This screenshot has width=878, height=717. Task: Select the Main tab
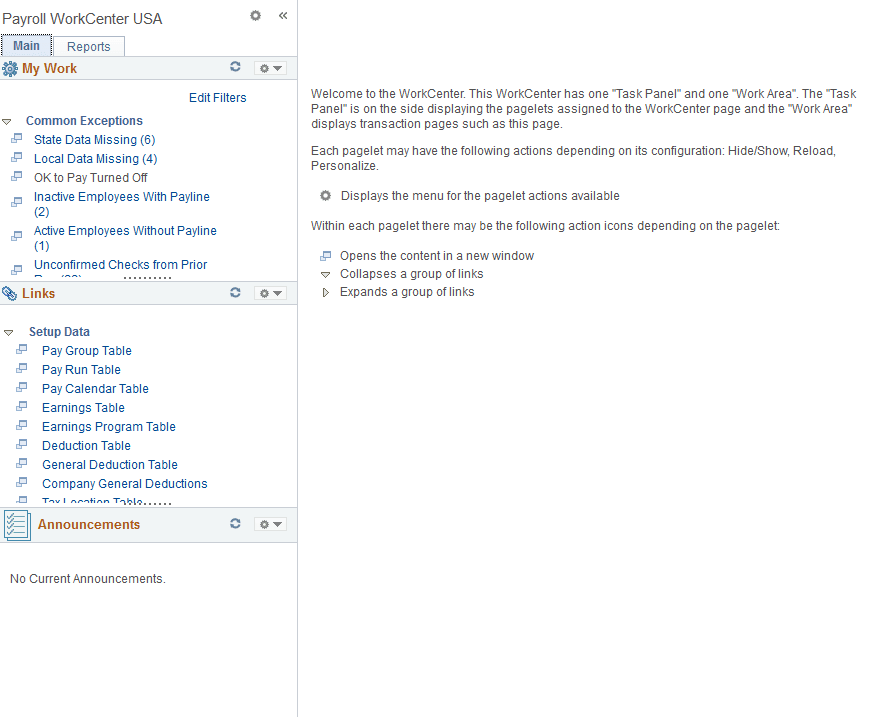(26, 45)
